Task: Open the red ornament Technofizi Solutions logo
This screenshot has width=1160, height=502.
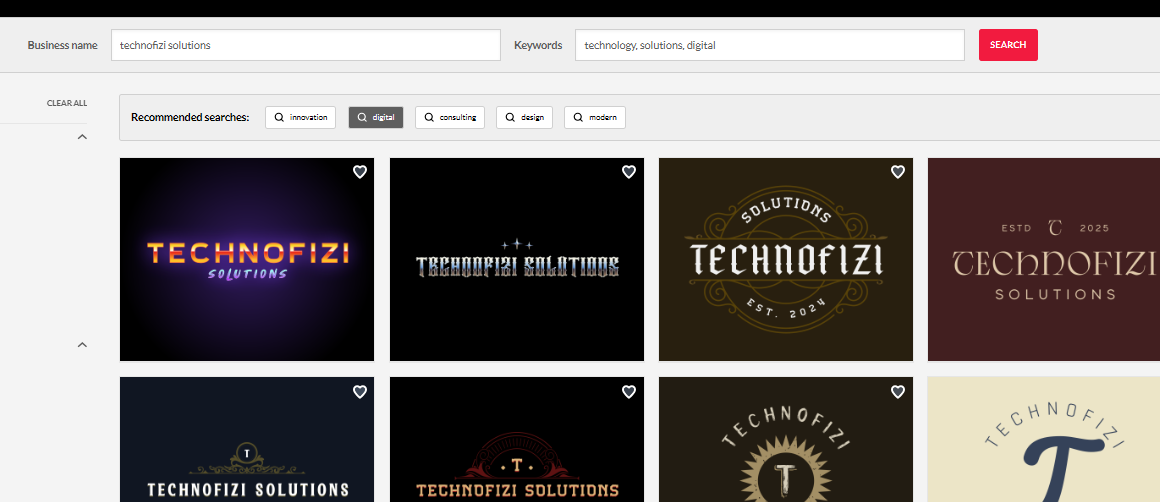Action: pyautogui.click(x=517, y=440)
